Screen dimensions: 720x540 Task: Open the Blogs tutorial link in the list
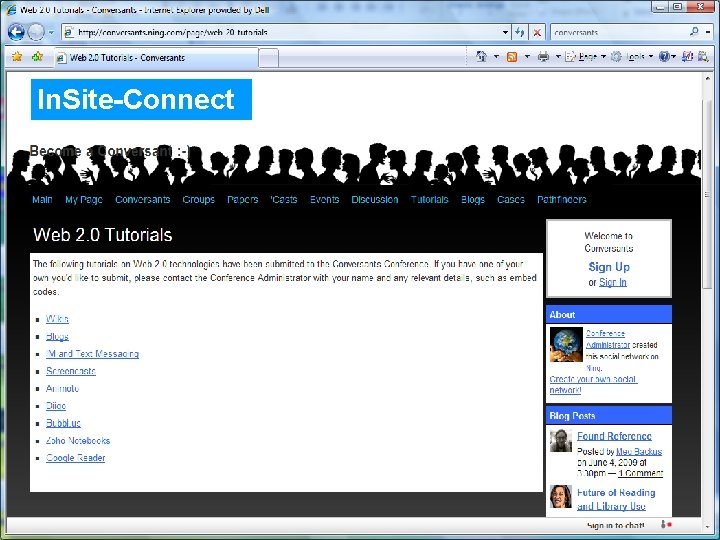(57, 337)
